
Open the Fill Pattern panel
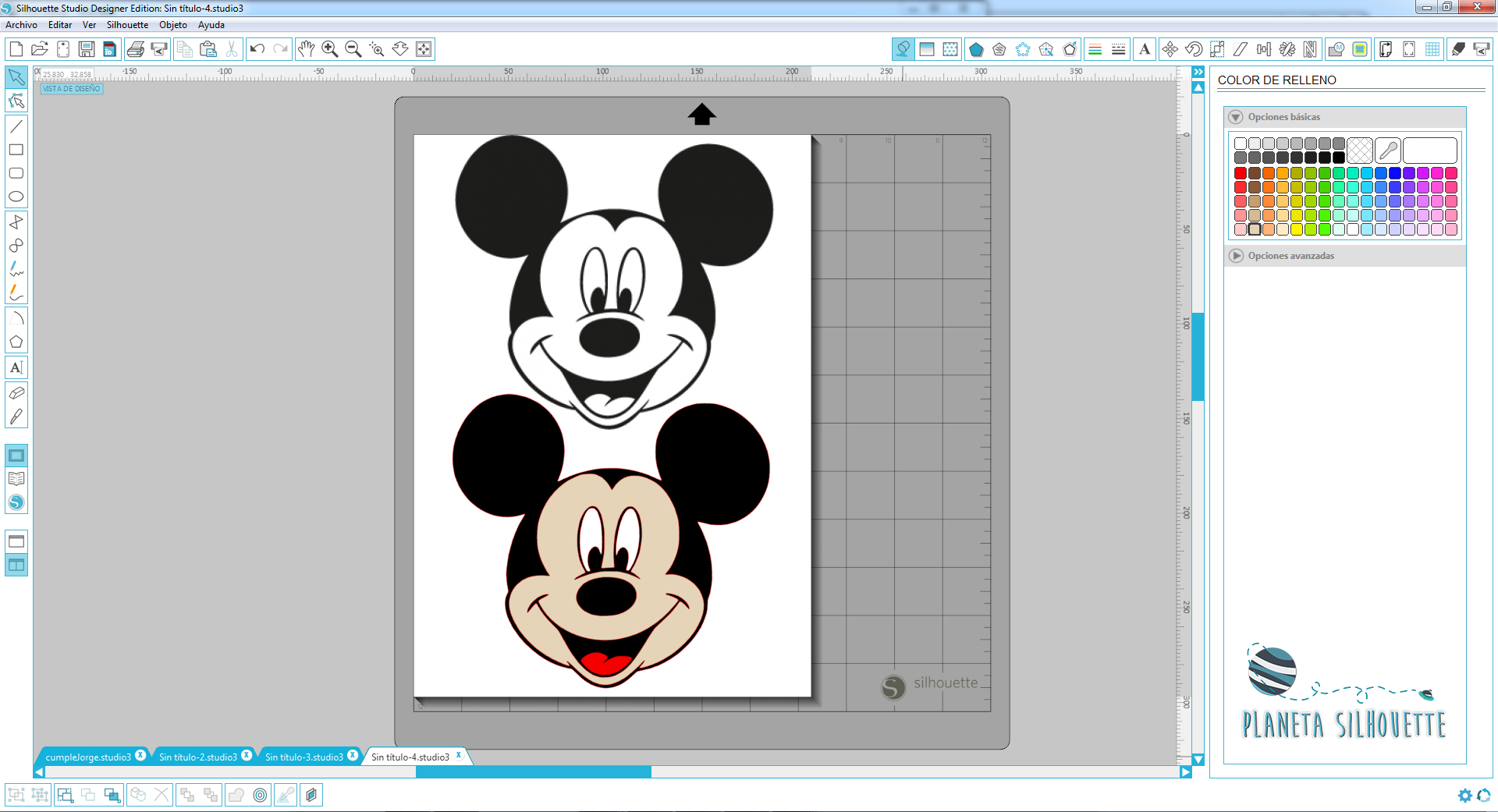tap(950, 49)
